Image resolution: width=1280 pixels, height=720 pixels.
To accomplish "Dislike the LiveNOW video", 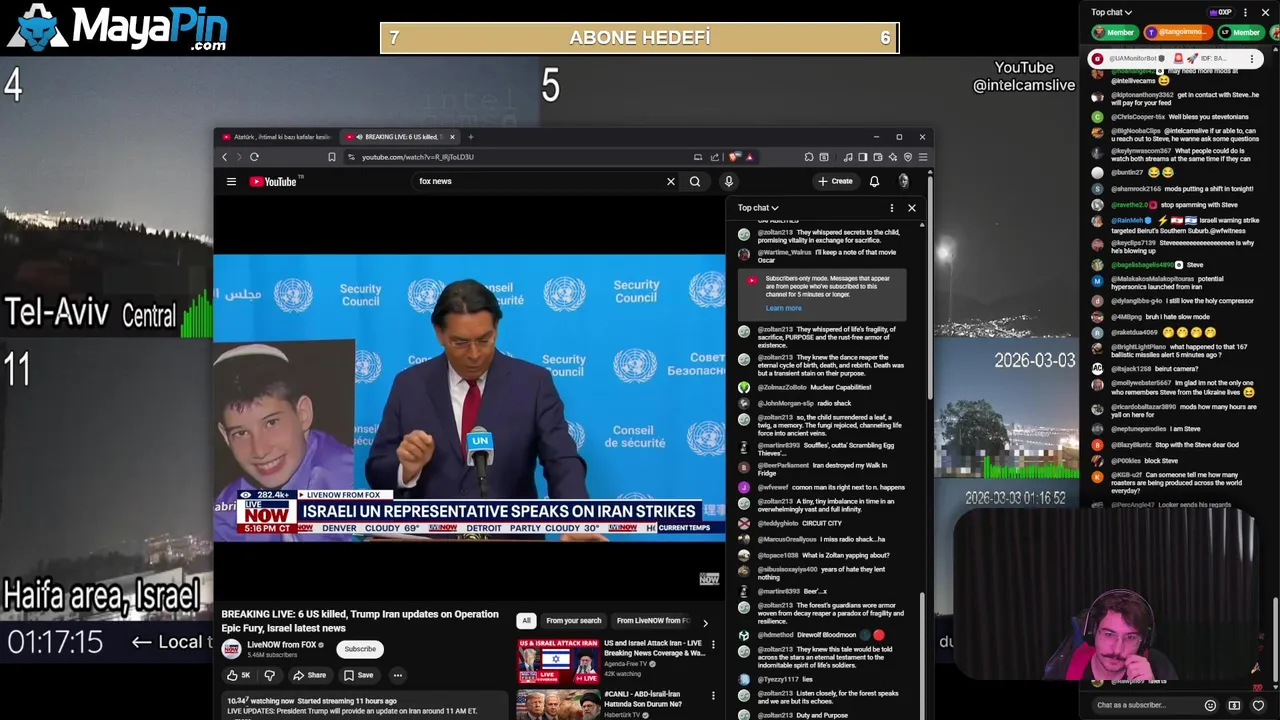I will [x=269, y=675].
